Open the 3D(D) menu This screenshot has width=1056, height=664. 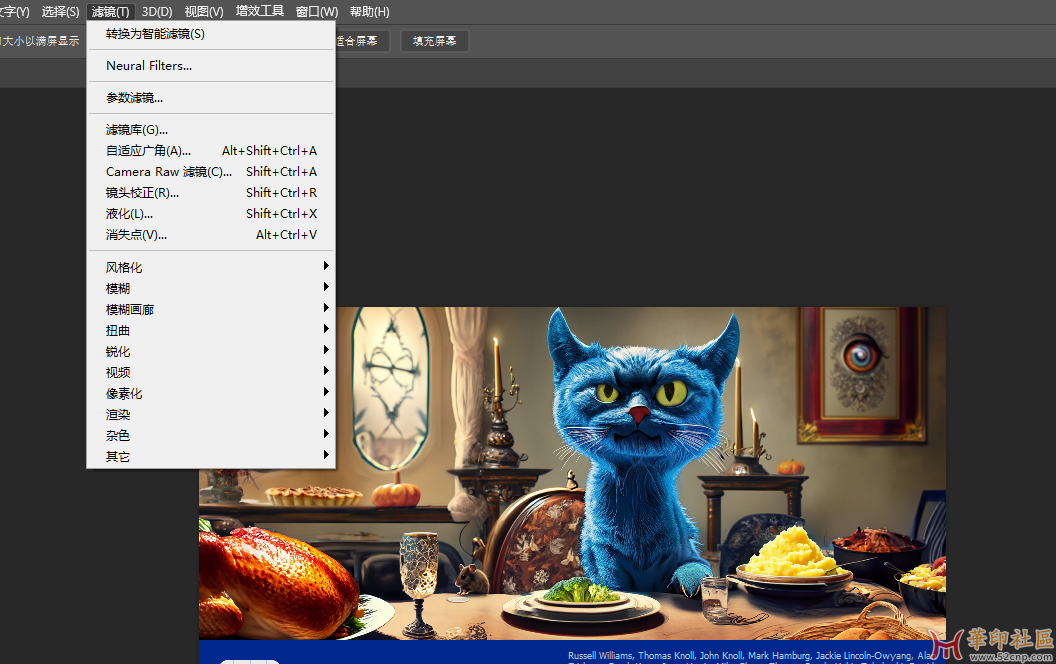(157, 12)
